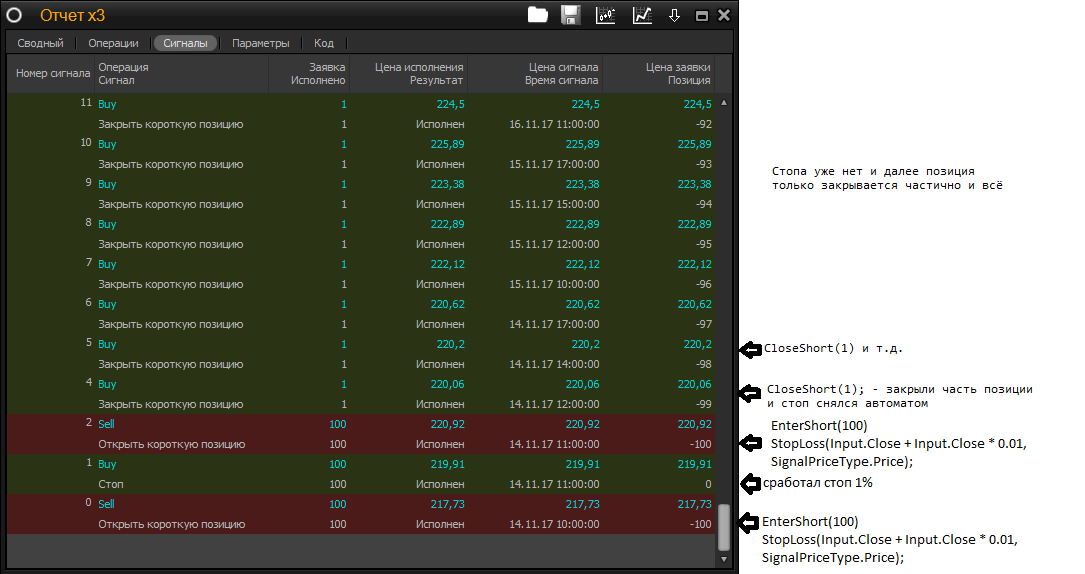Image resolution: width=1085 pixels, height=574 pixels.
Task: Open the candlestick chart icon
Action: [606, 15]
